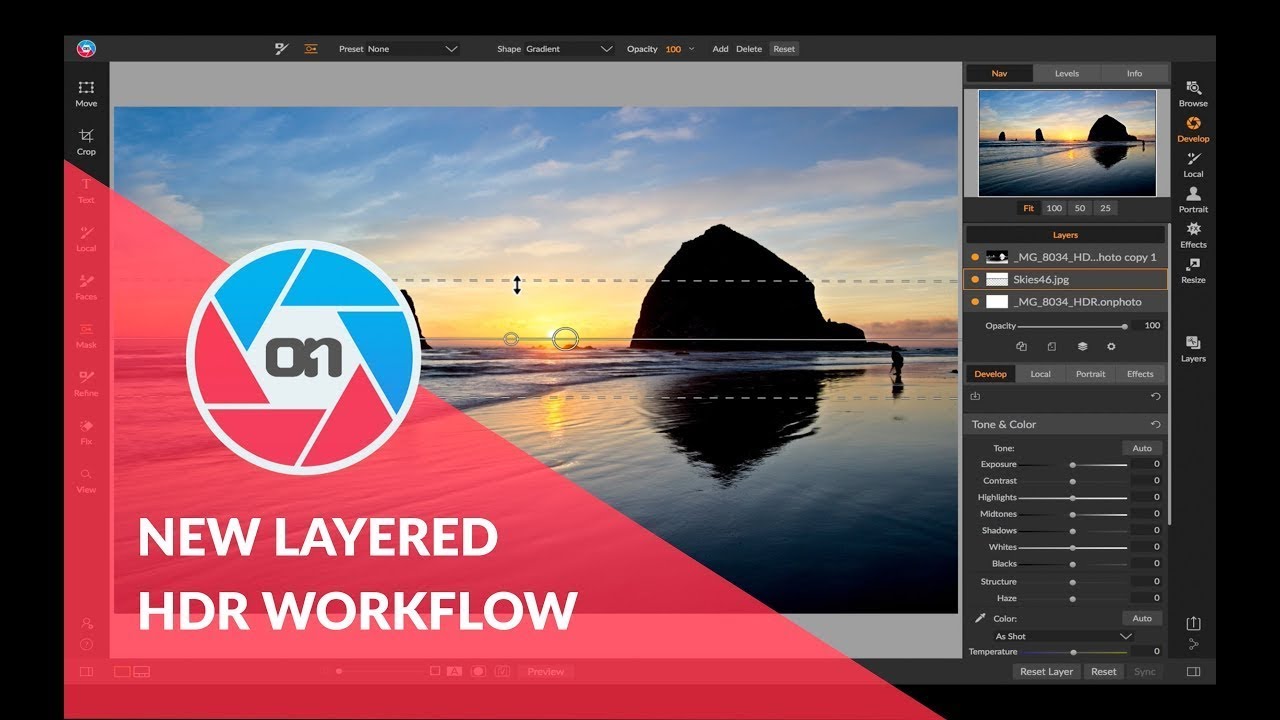This screenshot has width=1280, height=720.
Task: Open the Local module in right sidebar
Action: (x=1193, y=165)
